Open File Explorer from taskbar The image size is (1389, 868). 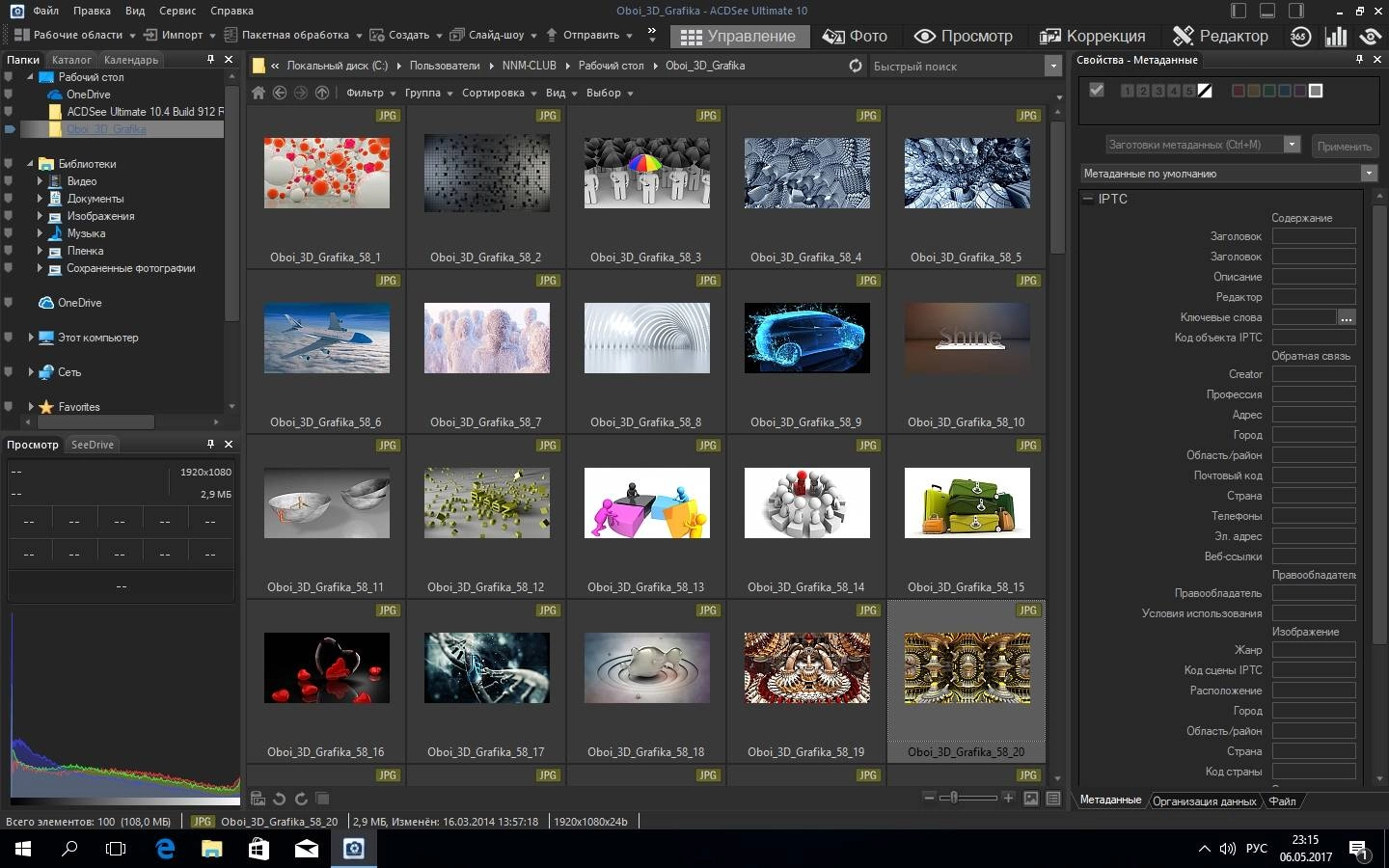coord(211,849)
